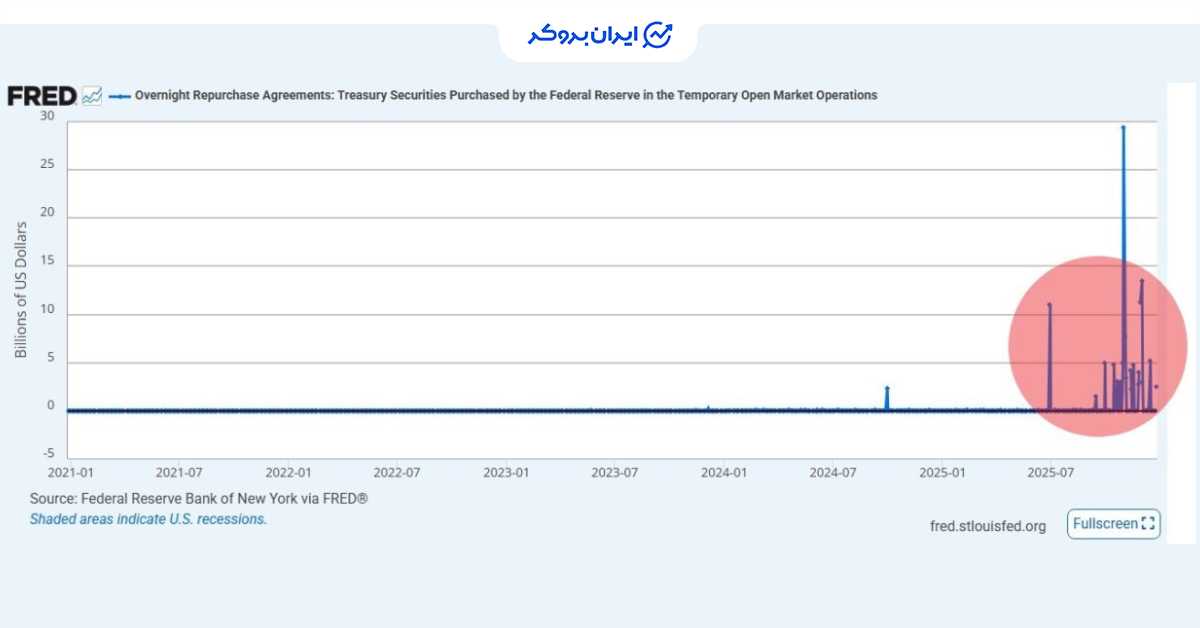This screenshot has width=1200, height=628.
Task: Click the 2025-07 x-axis label
Action: pos(1051,471)
